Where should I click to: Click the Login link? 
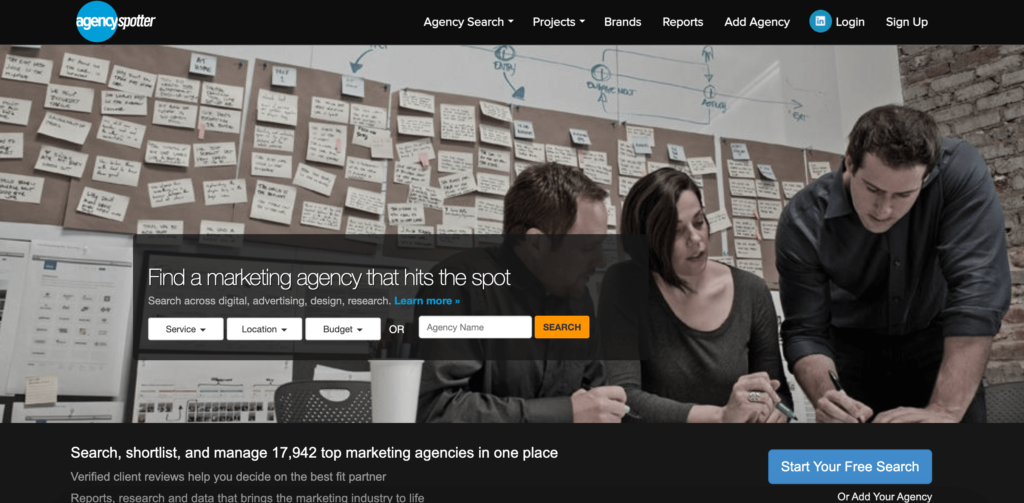(850, 22)
